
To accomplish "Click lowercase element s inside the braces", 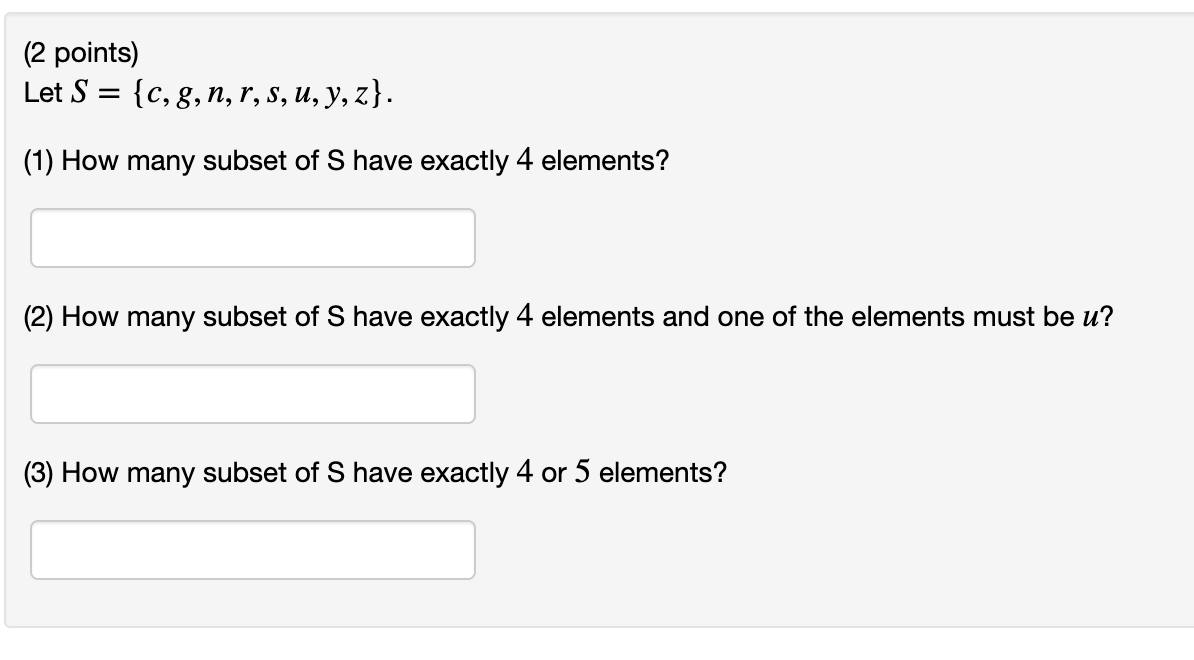I will pyautogui.click(x=273, y=94).
